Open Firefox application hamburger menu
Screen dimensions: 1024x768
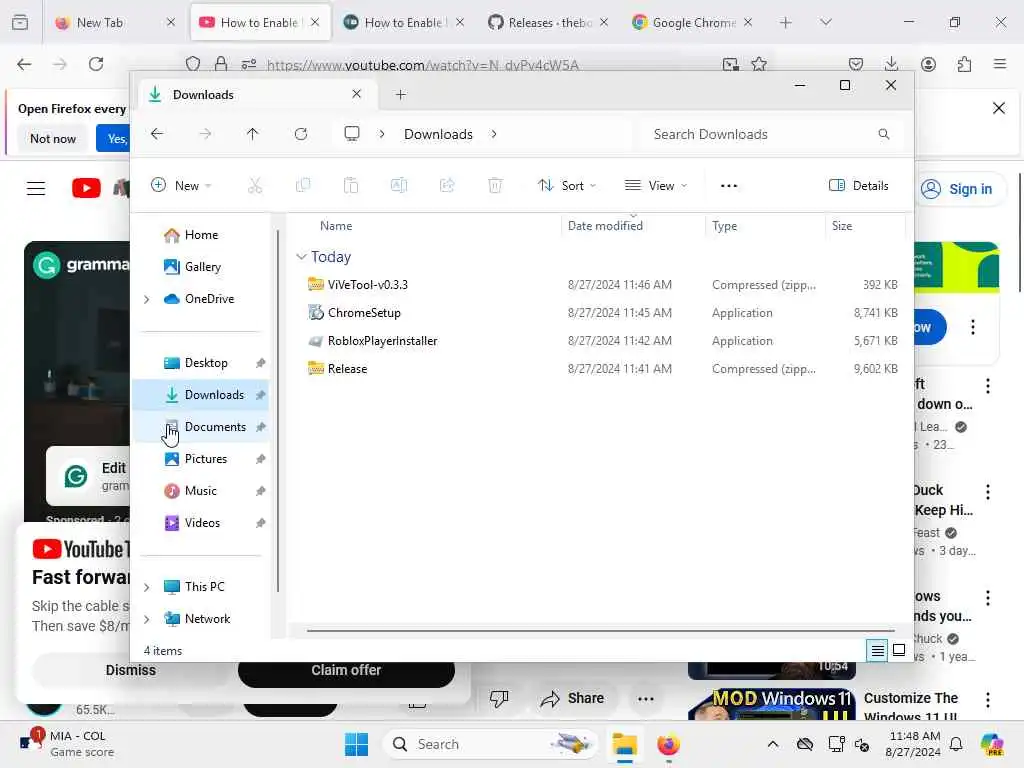tap(1000, 64)
